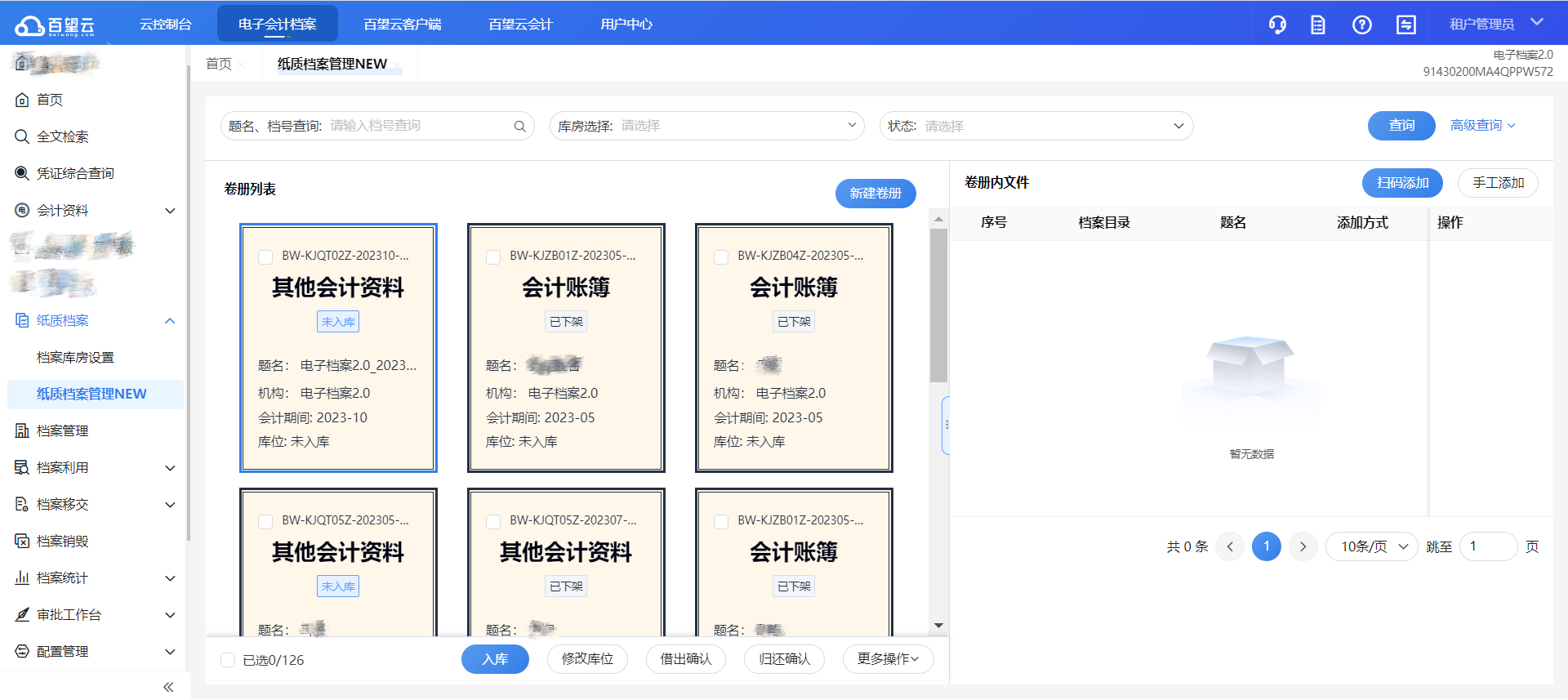This screenshot has height=700, width=1568.
Task: Check the second-row BW-KJZB01Z-202305 checkbox
Action: coord(721,521)
